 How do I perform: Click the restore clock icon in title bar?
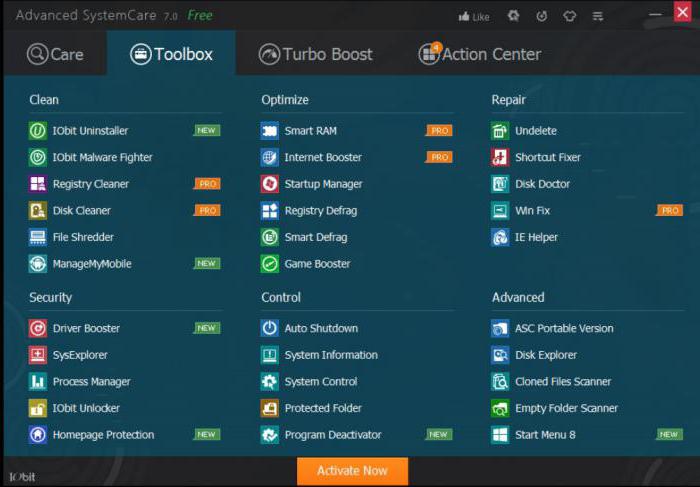[542, 17]
